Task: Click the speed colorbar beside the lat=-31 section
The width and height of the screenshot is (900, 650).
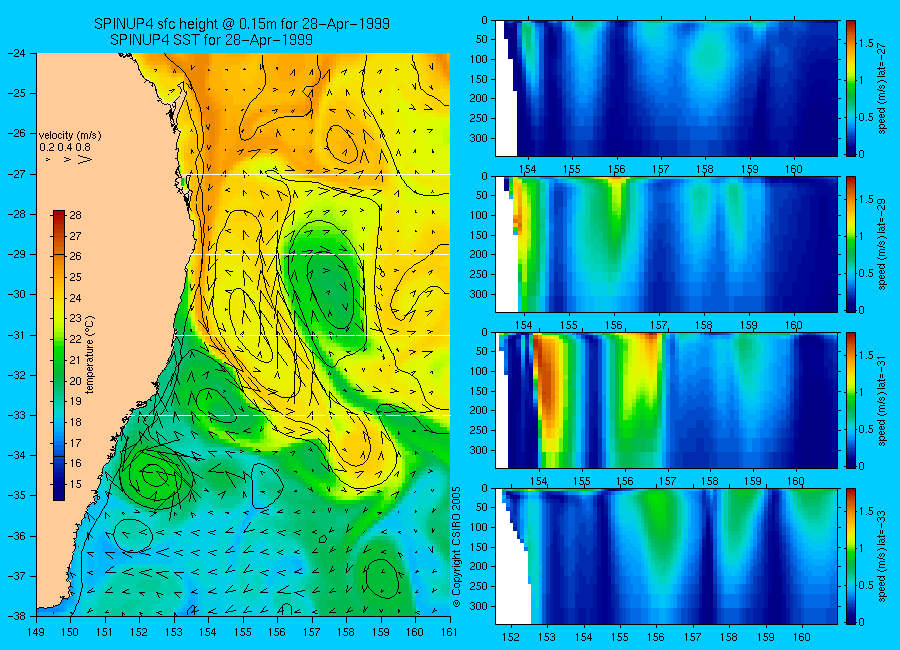Action: point(851,400)
